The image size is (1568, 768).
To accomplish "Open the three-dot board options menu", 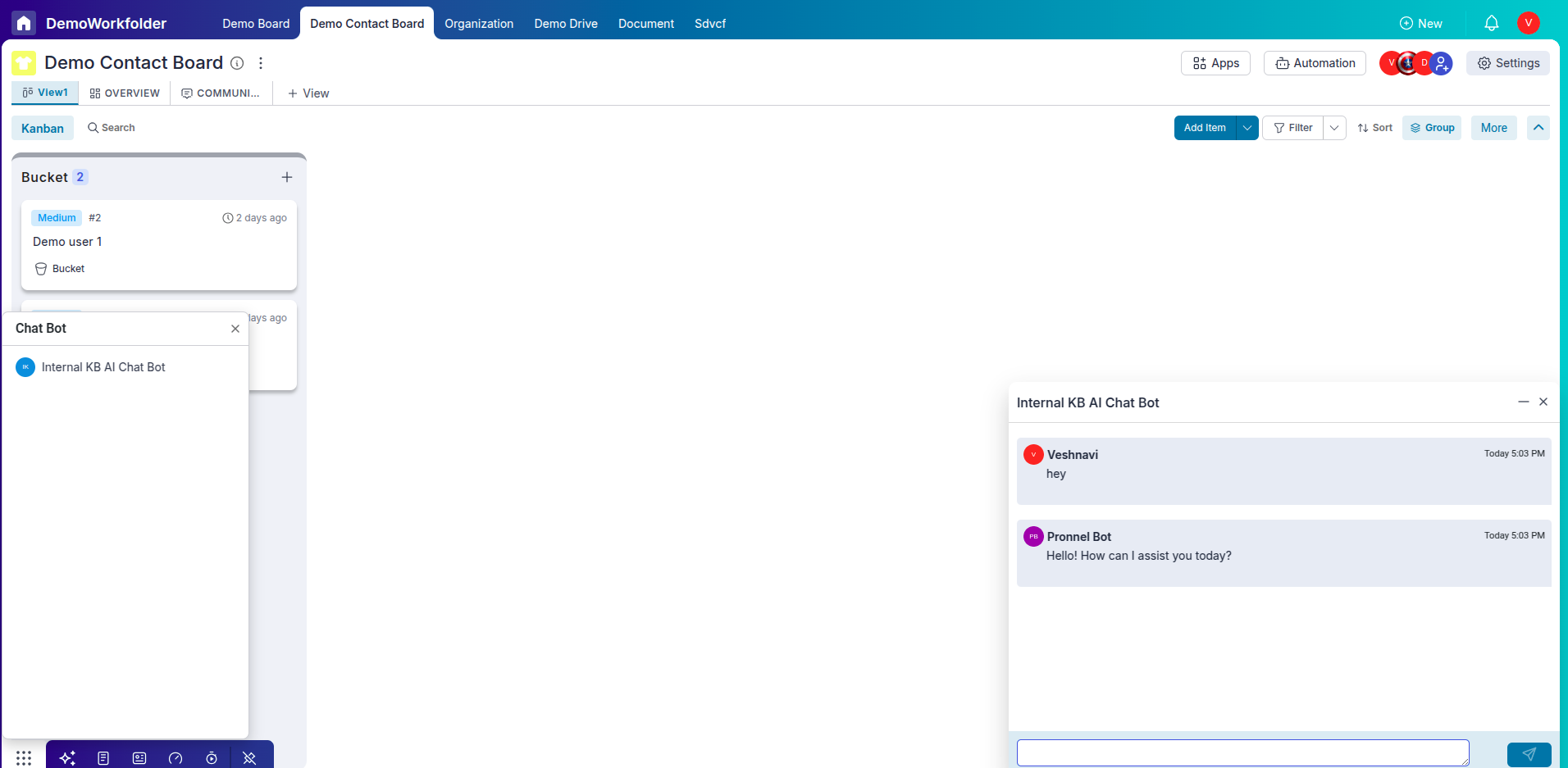I will 261,63.
